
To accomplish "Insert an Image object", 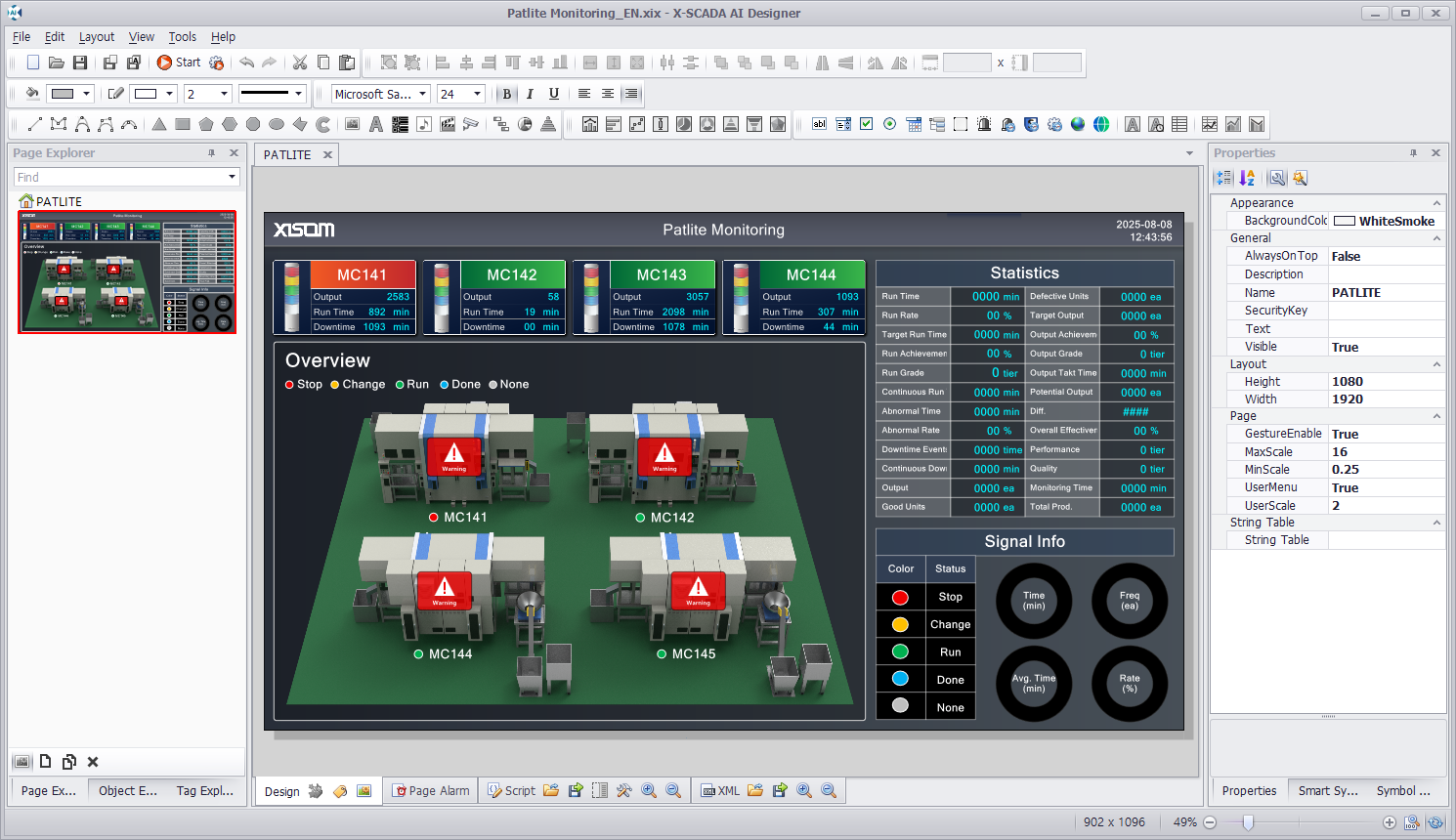I will click(352, 124).
